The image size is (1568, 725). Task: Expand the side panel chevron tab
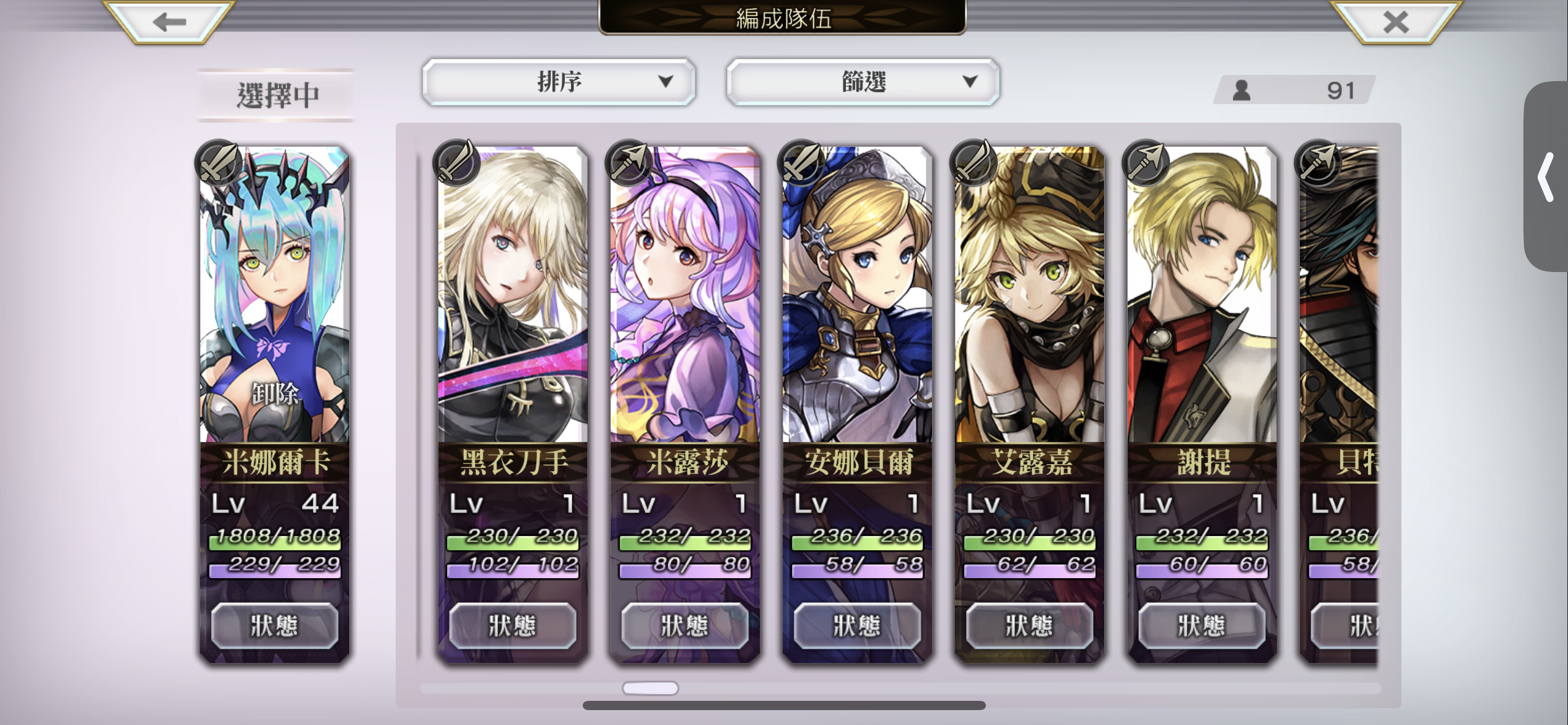tap(1546, 177)
